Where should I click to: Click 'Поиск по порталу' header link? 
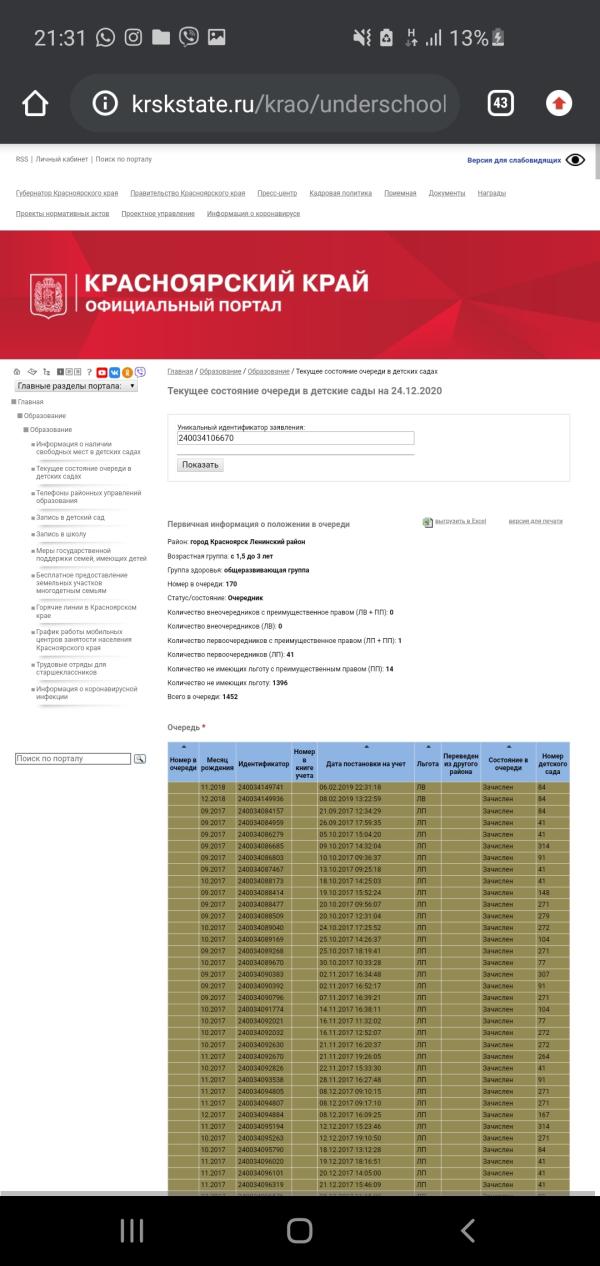[124, 159]
